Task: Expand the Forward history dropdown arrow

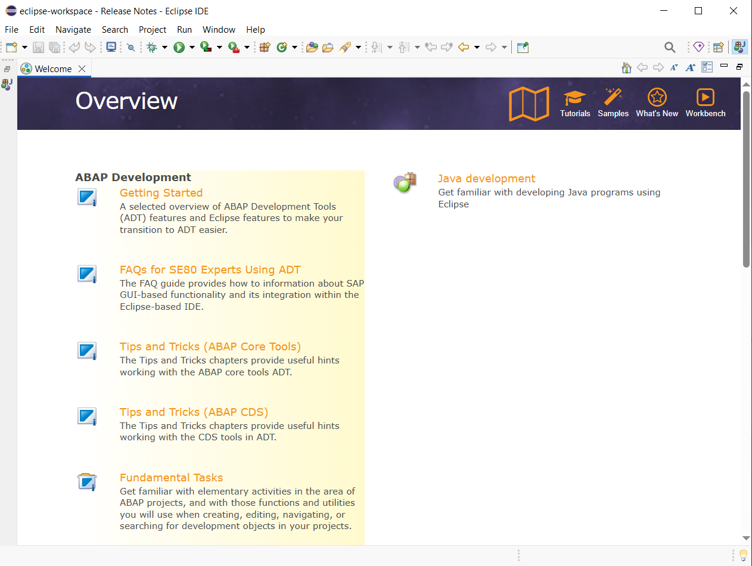Action: 504,47
